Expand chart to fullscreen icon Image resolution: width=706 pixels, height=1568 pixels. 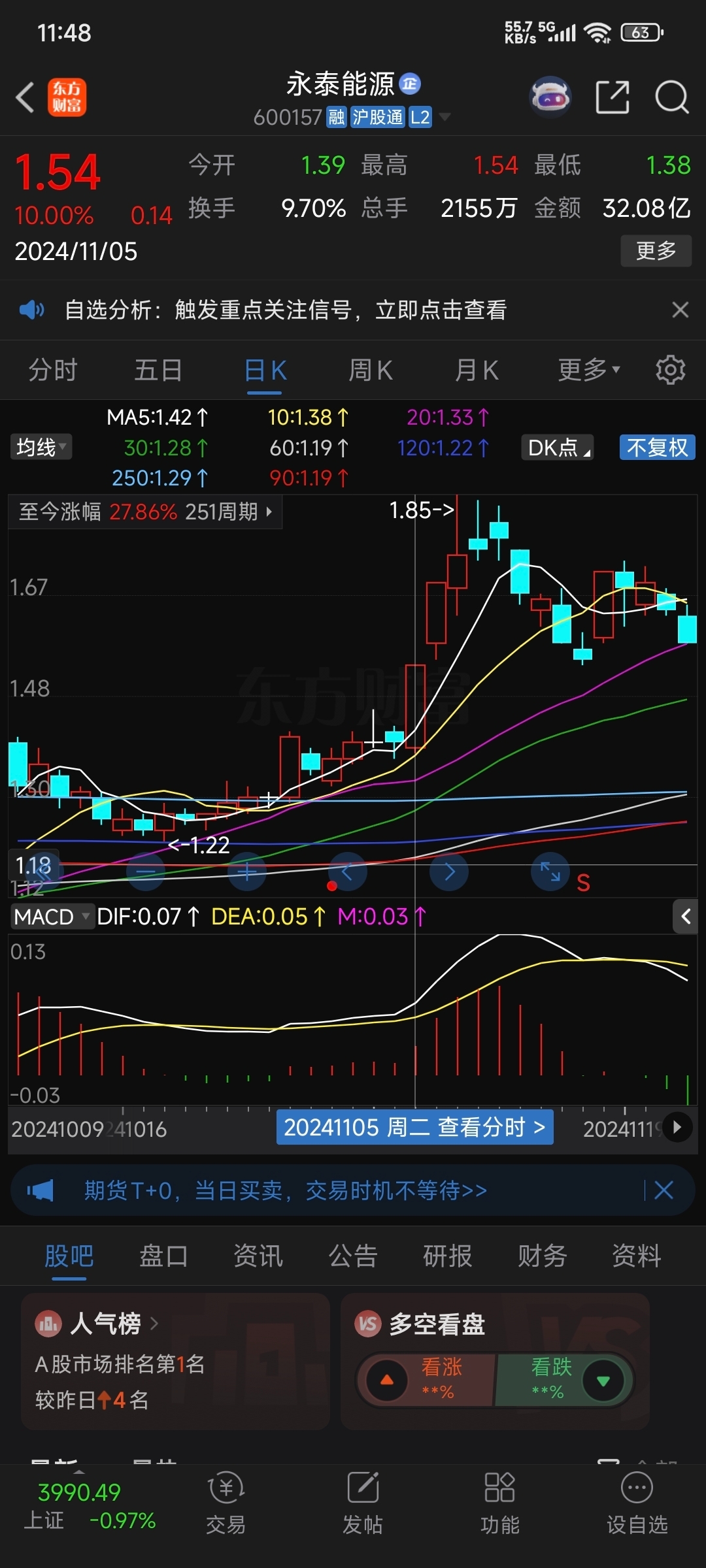tap(550, 872)
